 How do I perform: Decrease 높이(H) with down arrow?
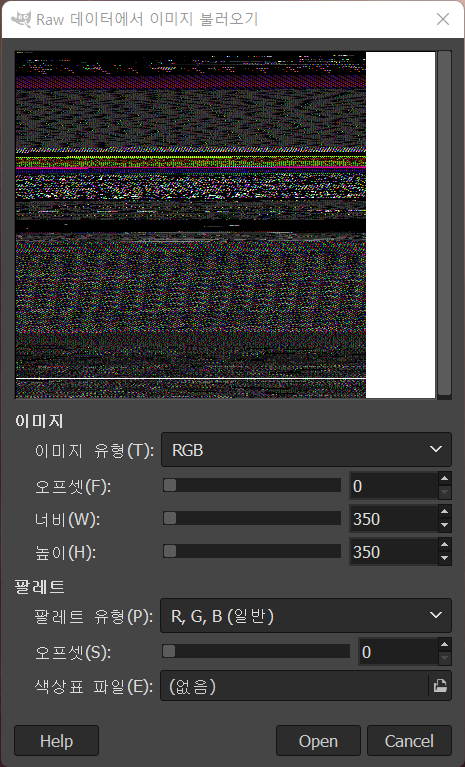point(444,559)
